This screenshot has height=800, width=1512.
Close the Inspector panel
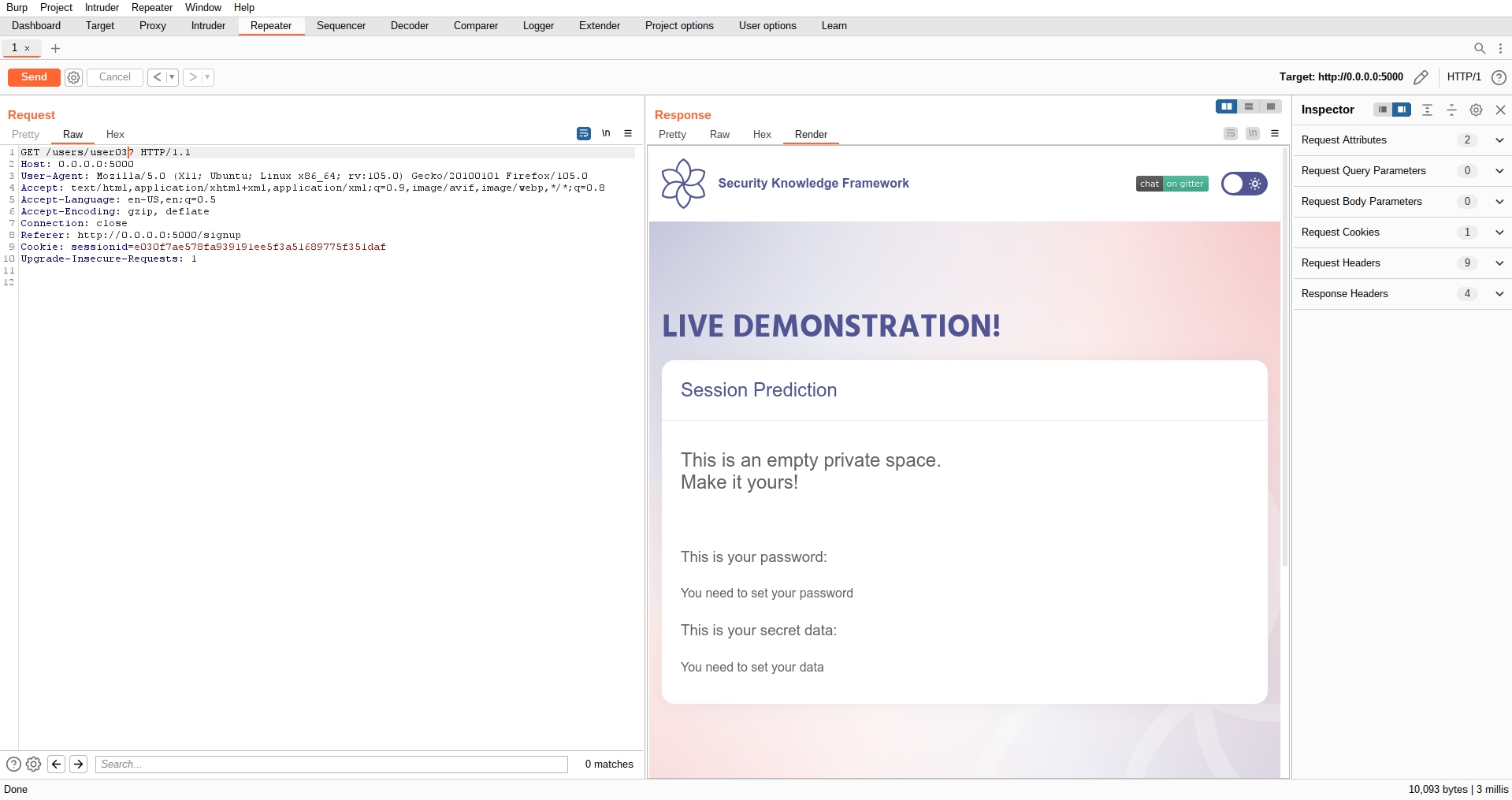click(1500, 110)
